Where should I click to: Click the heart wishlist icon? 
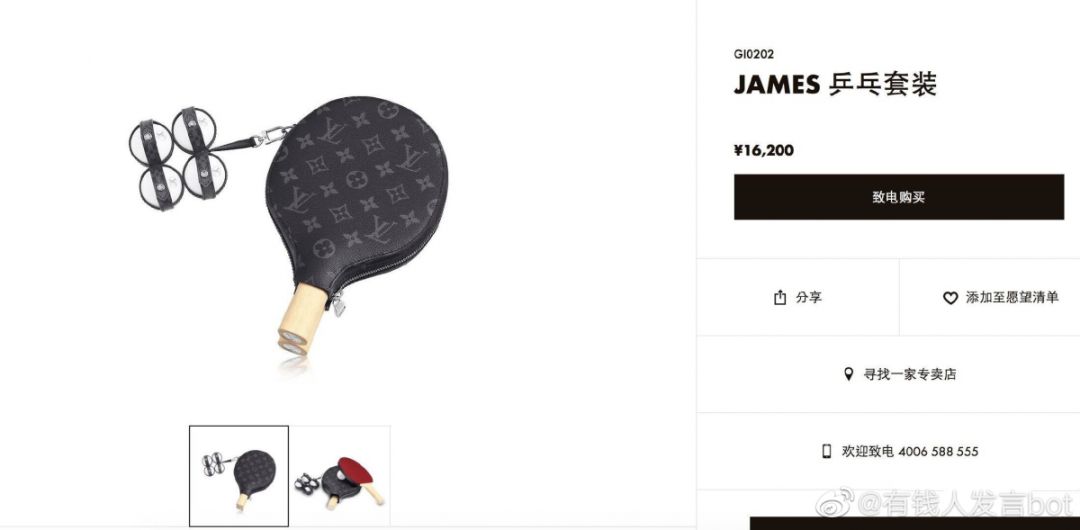[x=950, y=298]
